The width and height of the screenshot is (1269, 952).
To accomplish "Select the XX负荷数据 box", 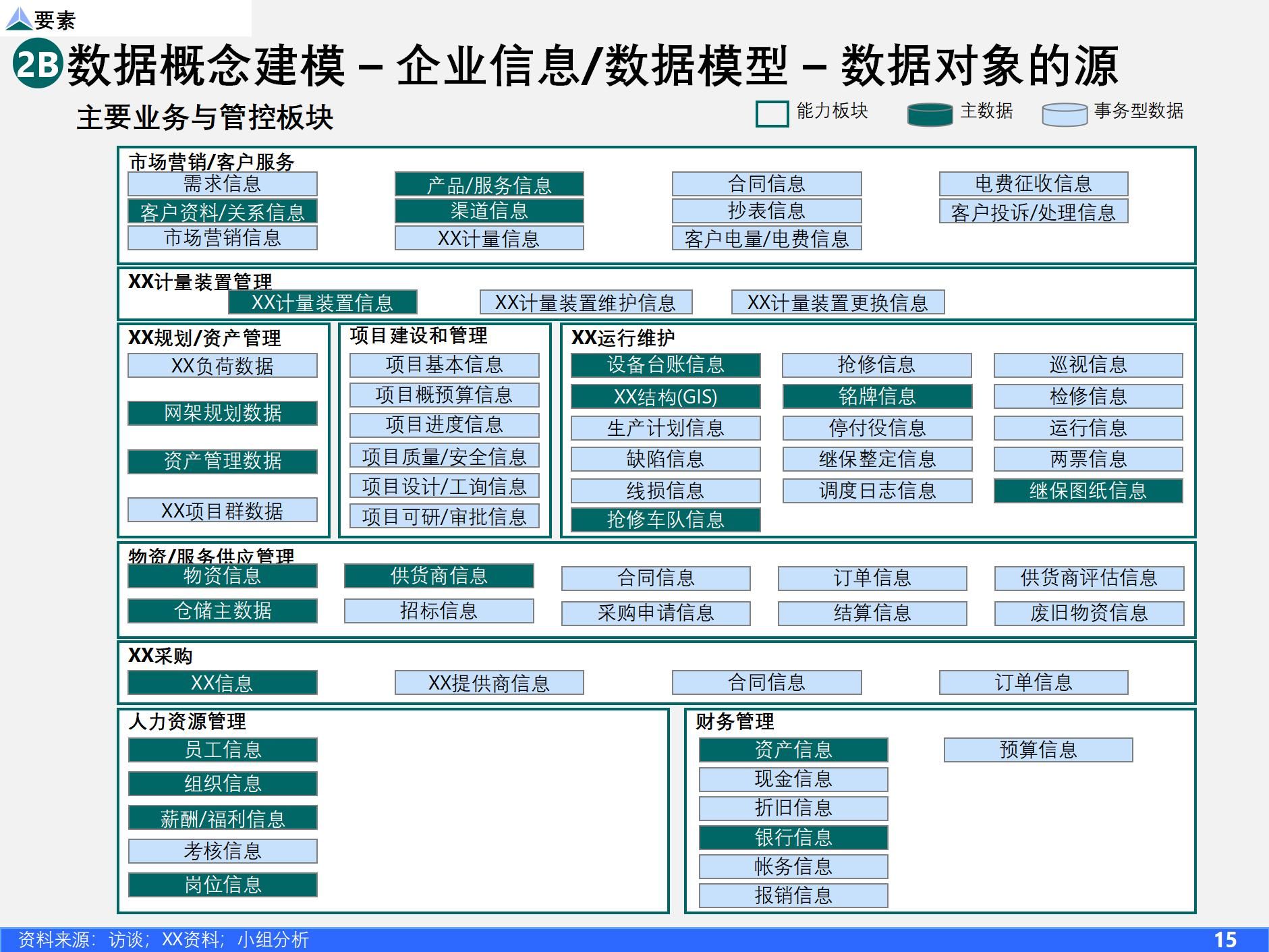I will click(223, 366).
